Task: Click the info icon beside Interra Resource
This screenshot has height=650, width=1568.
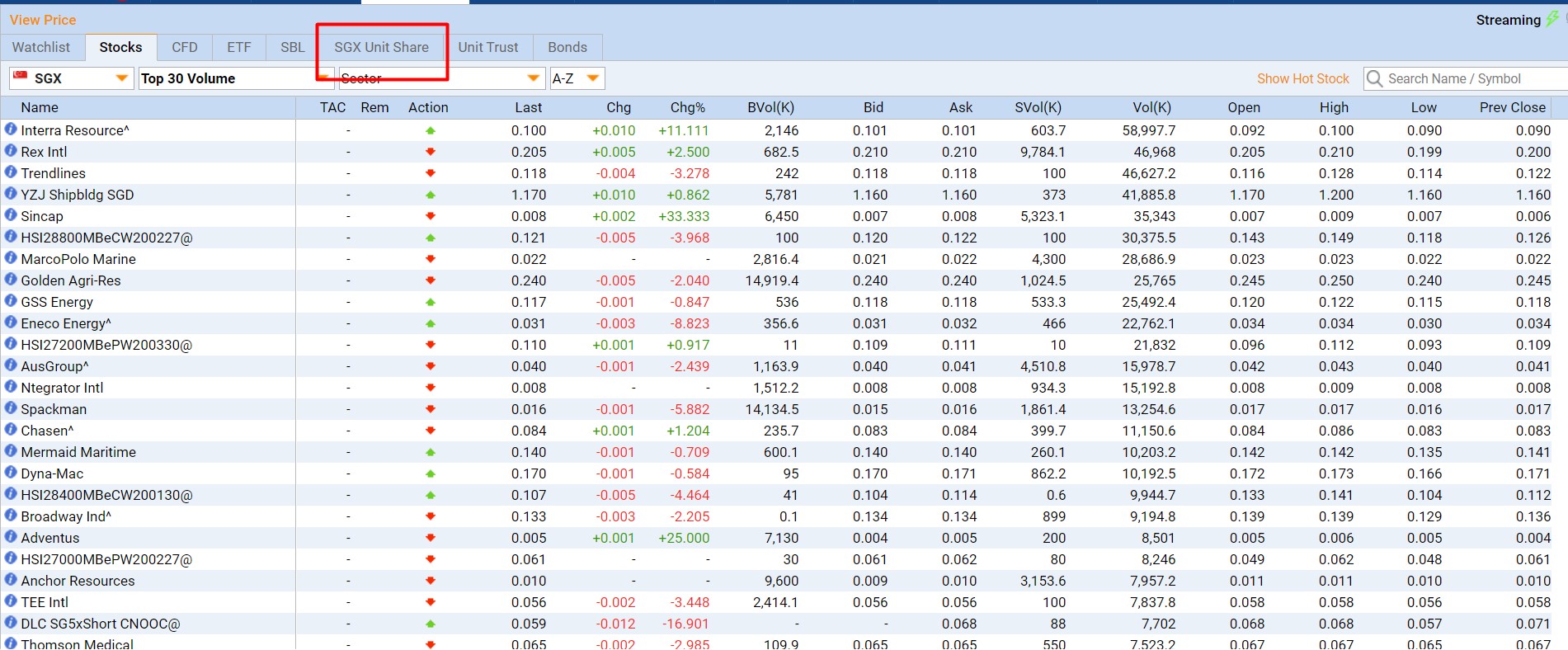Action: [x=11, y=130]
